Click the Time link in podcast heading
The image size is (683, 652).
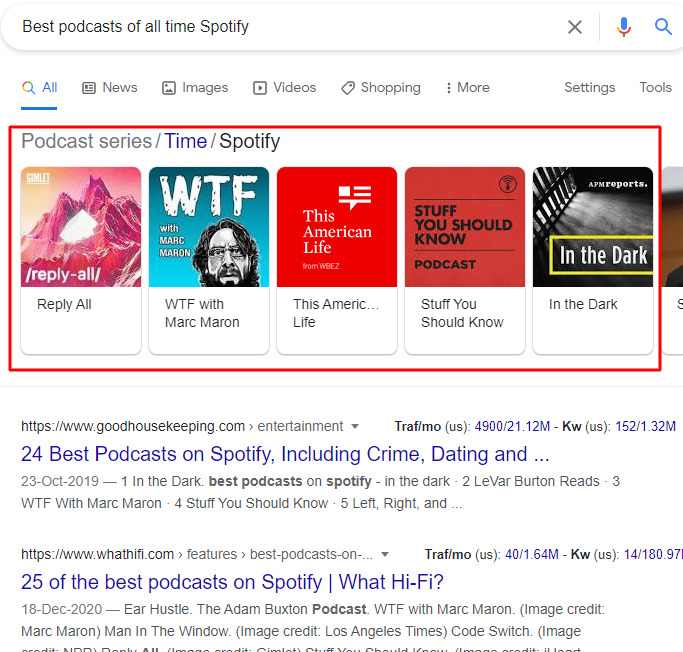pos(186,141)
